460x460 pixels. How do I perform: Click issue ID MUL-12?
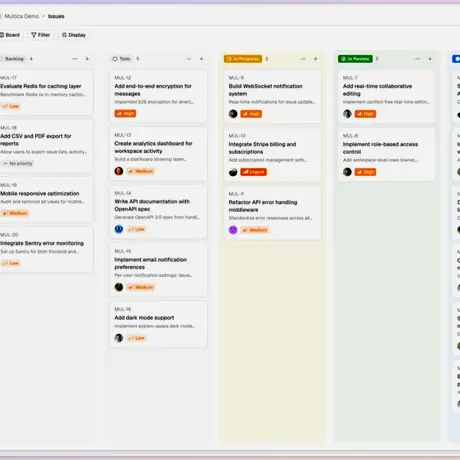click(123, 78)
